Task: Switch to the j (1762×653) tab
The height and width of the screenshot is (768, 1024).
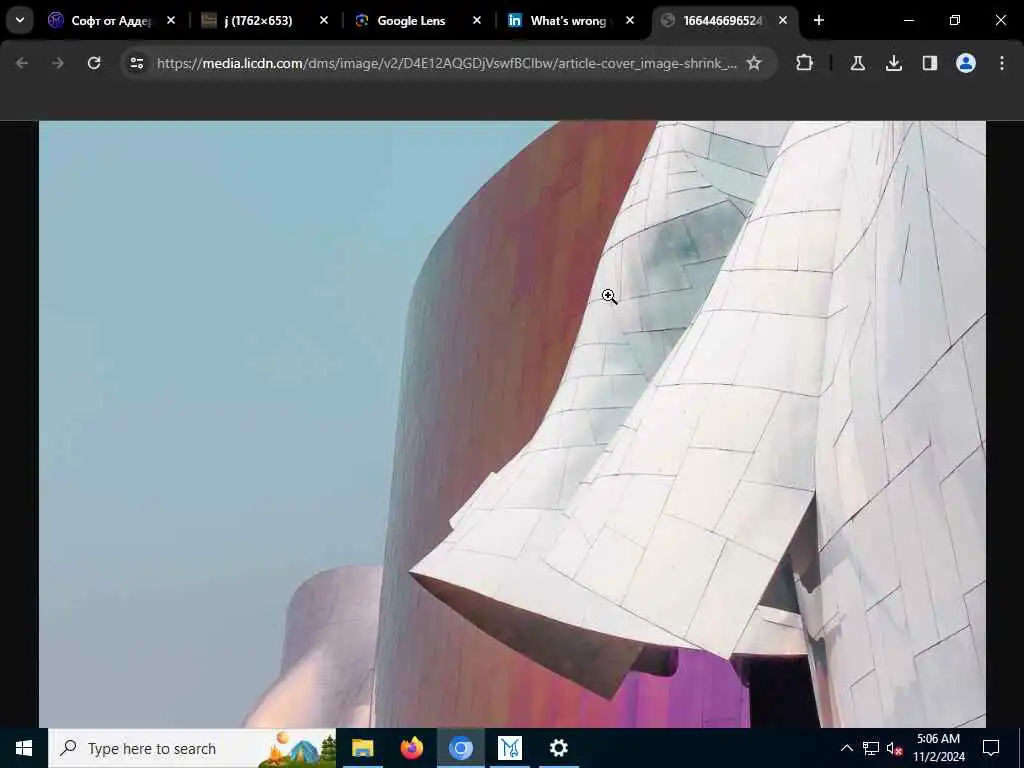Action: 263,20
